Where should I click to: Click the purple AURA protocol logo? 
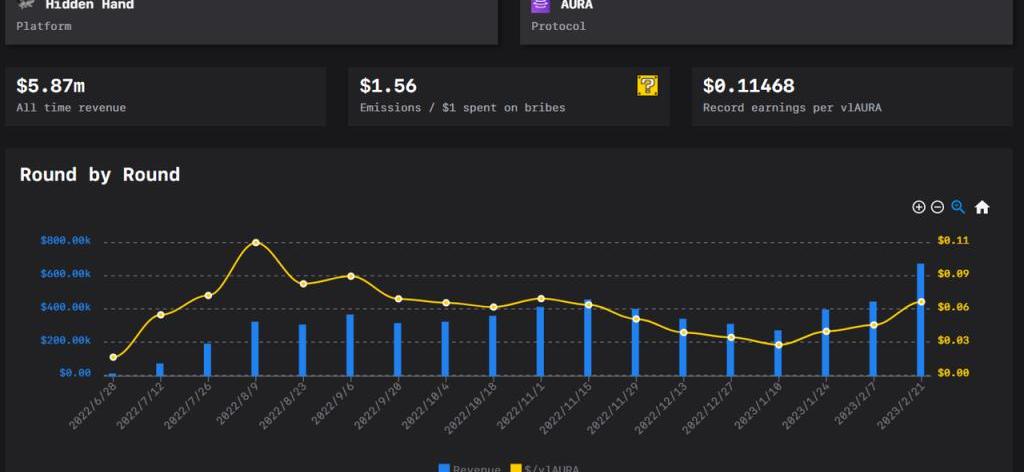[540, 5]
